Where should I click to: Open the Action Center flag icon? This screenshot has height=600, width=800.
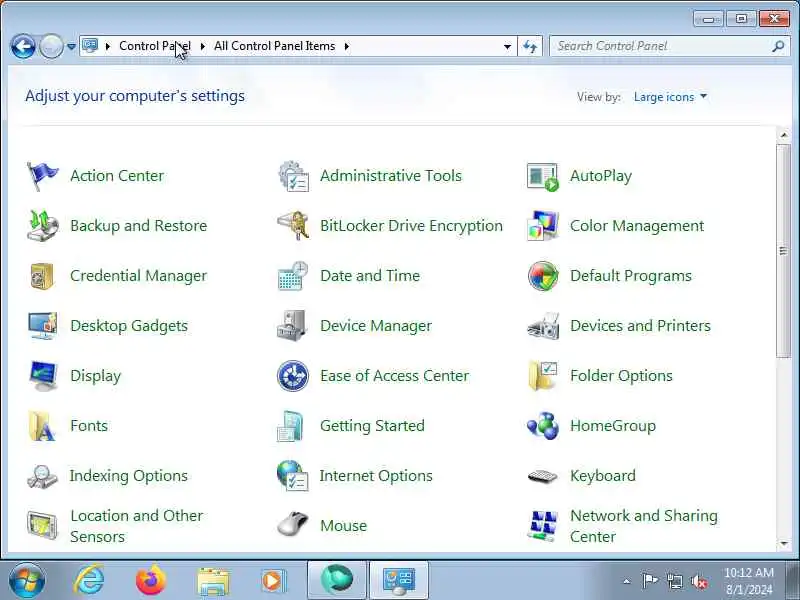click(x=42, y=177)
